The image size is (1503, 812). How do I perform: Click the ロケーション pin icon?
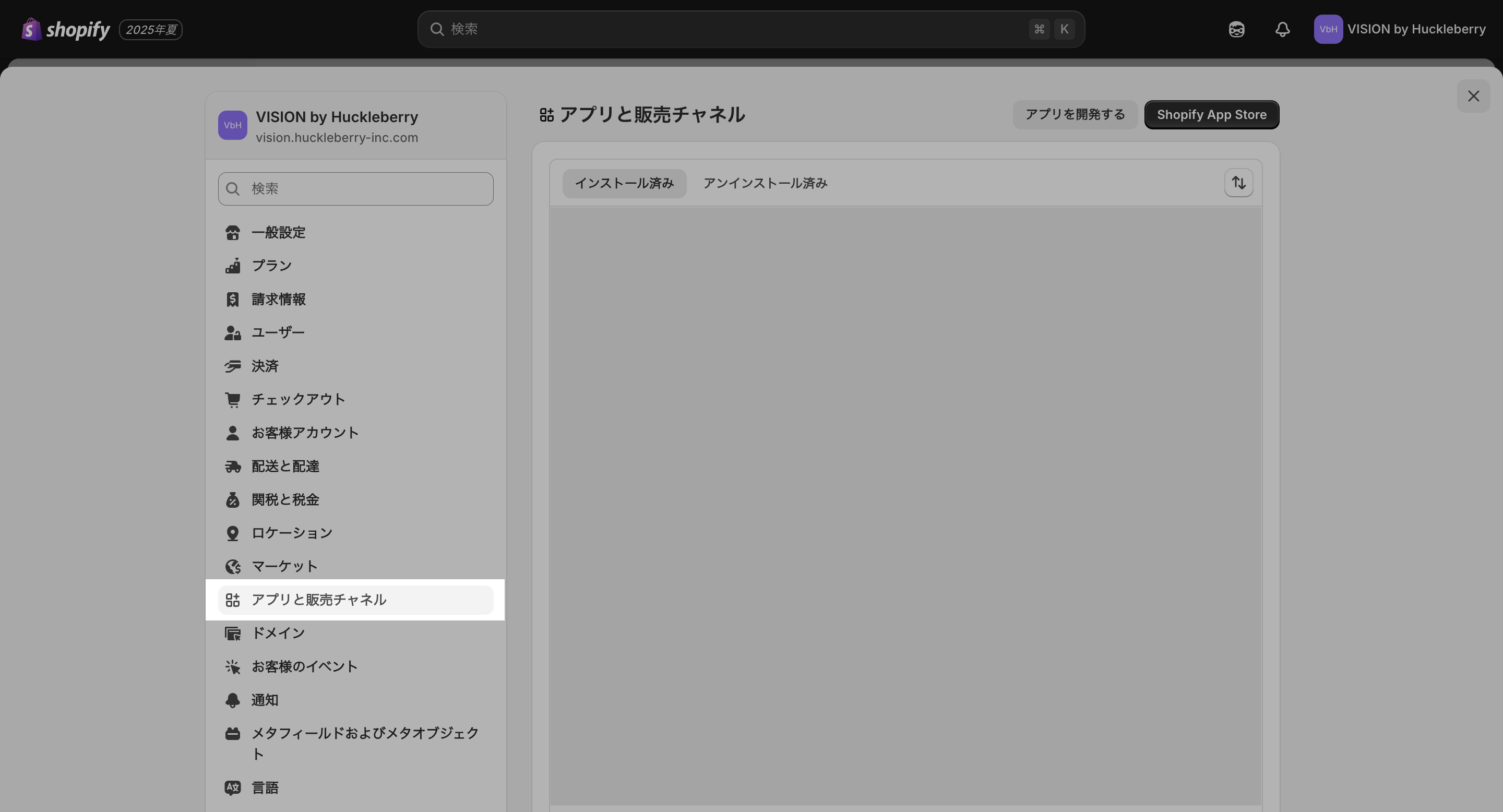point(233,533)
